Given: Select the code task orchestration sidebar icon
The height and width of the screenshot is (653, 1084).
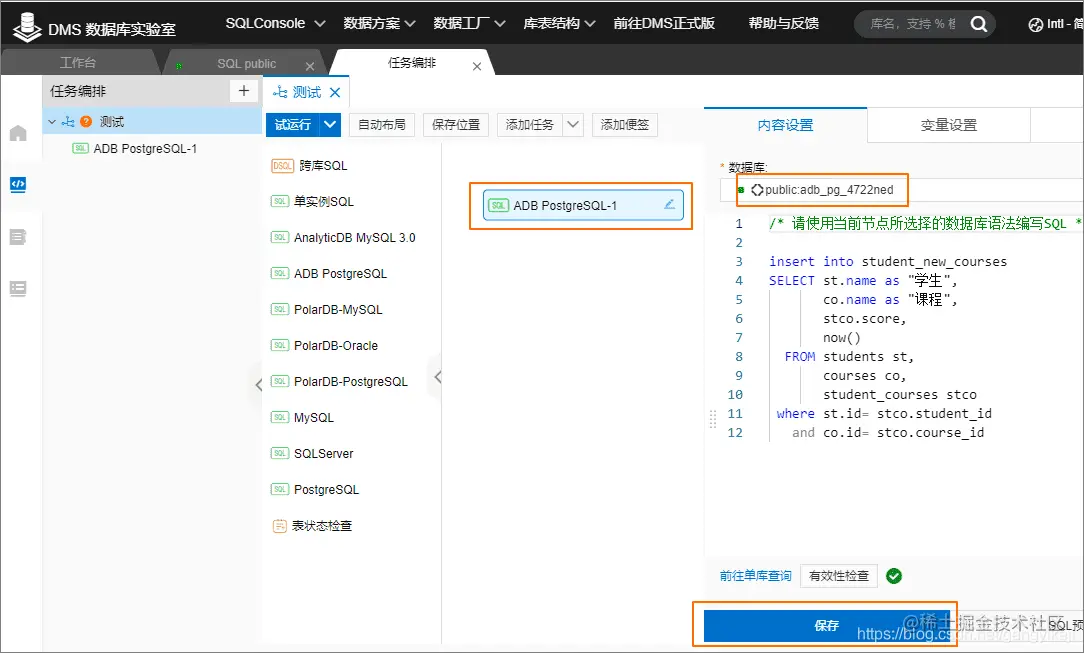Looking at the screenshot, I should coord(18,184).
